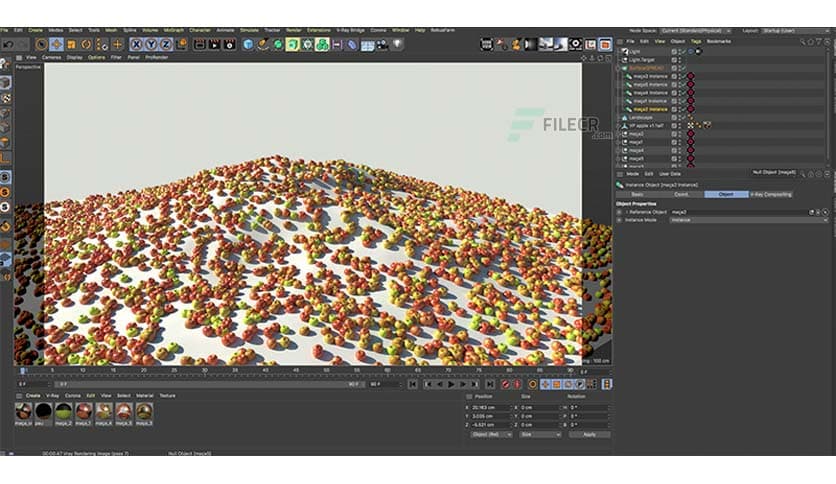This screenshot has width=836, height=484.
Task: Open the Instance Mode dropdown
Action: [749, 220]
